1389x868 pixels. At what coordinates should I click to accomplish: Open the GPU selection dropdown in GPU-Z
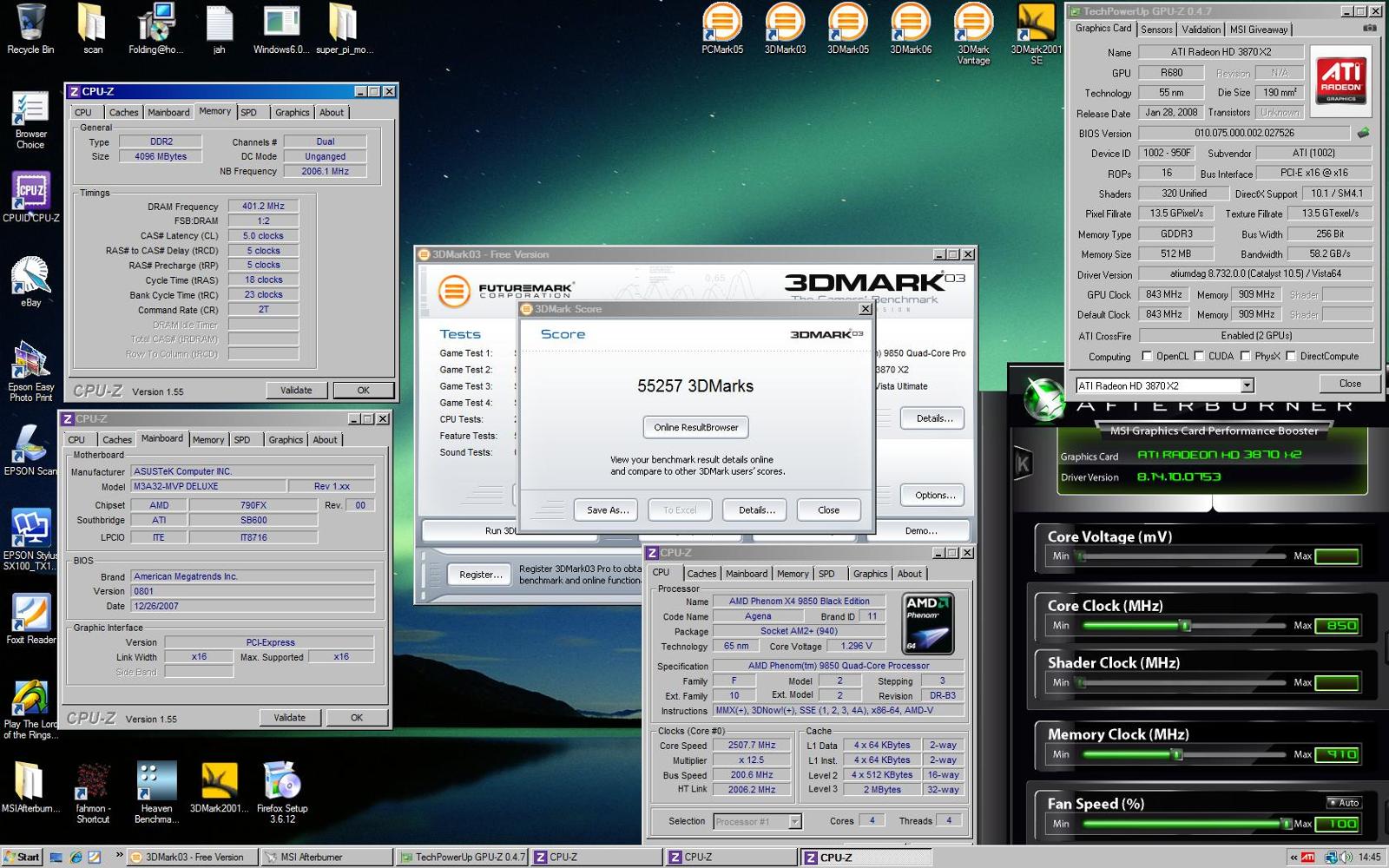coord(1247,385)
